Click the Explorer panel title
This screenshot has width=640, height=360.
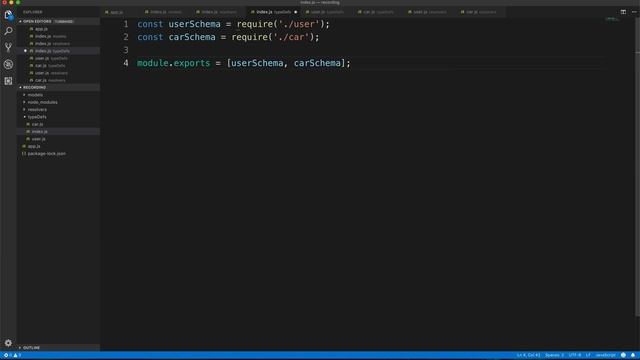click(x=33, y=12)
